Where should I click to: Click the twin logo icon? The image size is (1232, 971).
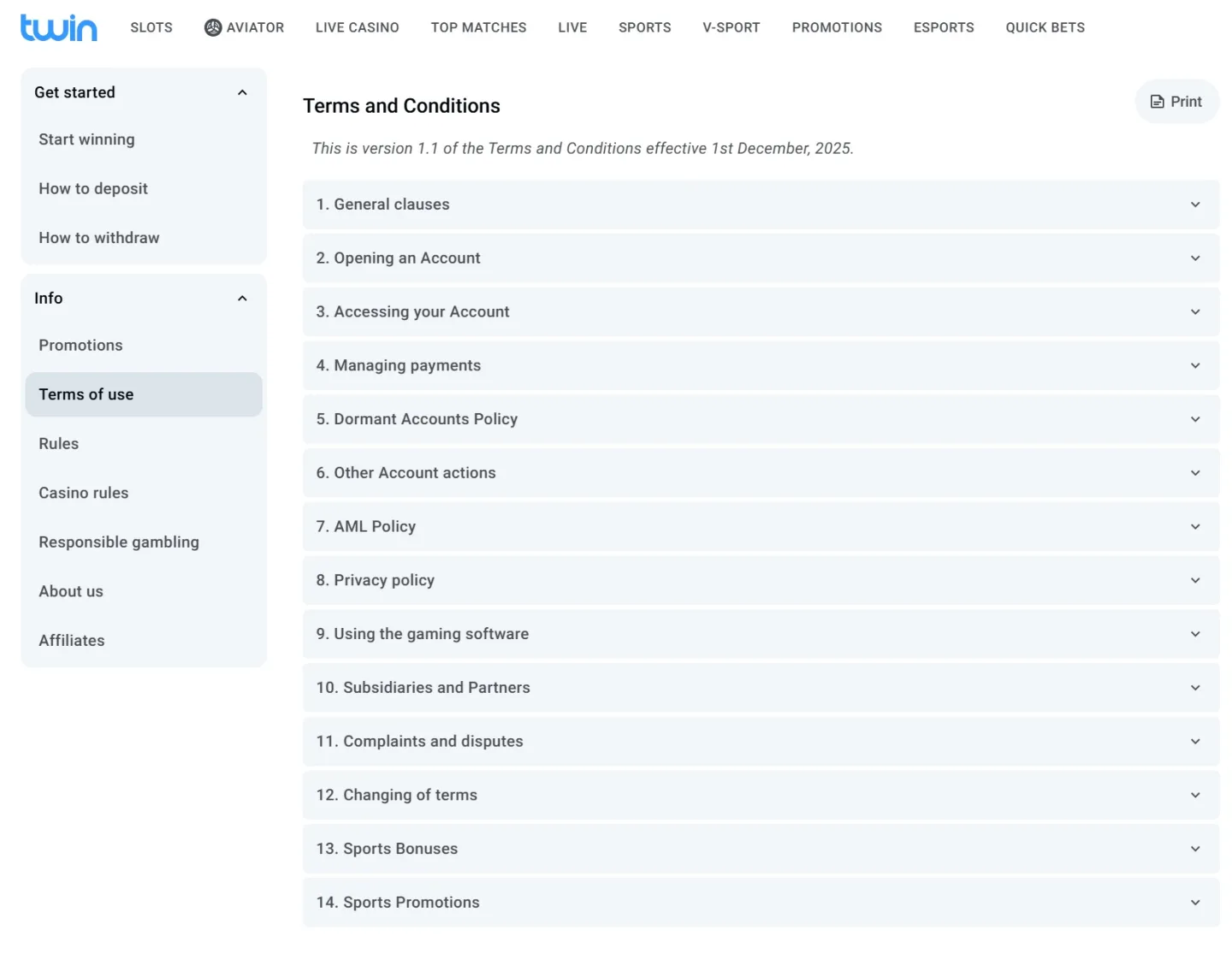(58, 27)
